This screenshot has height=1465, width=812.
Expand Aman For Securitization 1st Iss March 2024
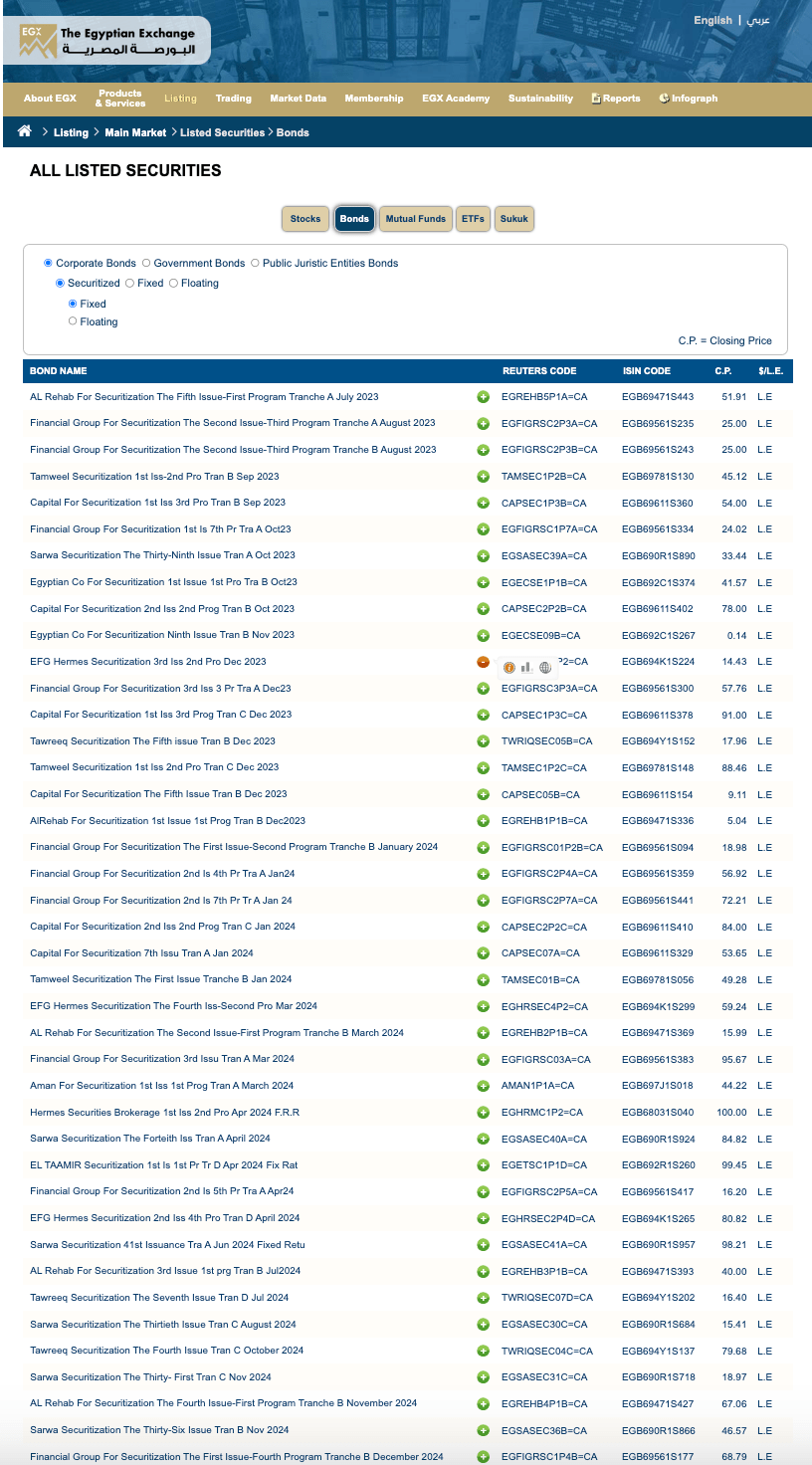tap(483, 1086)
